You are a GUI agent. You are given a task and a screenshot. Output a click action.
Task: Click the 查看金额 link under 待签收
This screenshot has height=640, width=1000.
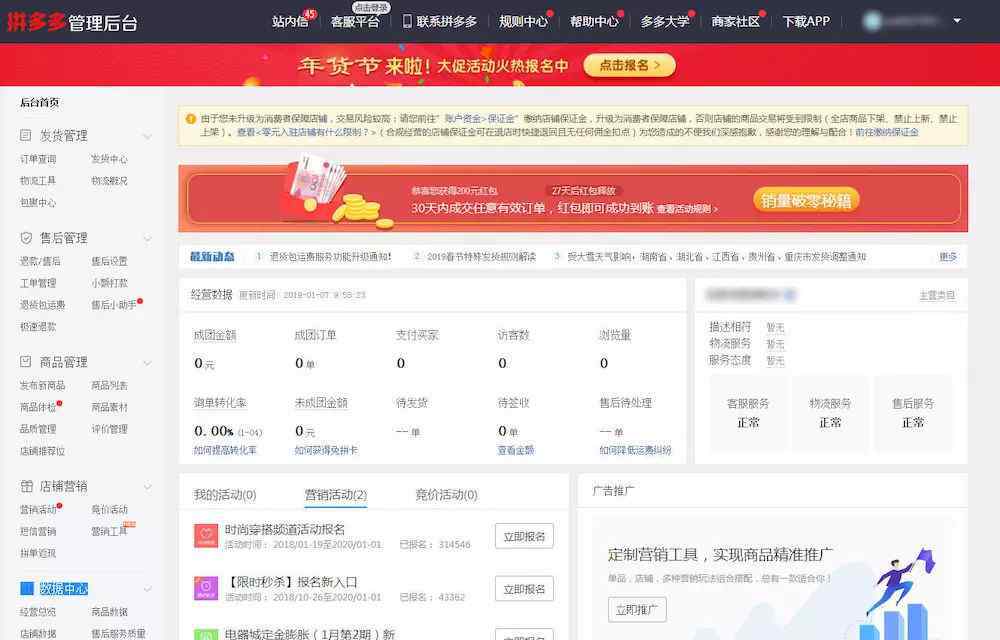pyautogui.click(x=515, y=450)
